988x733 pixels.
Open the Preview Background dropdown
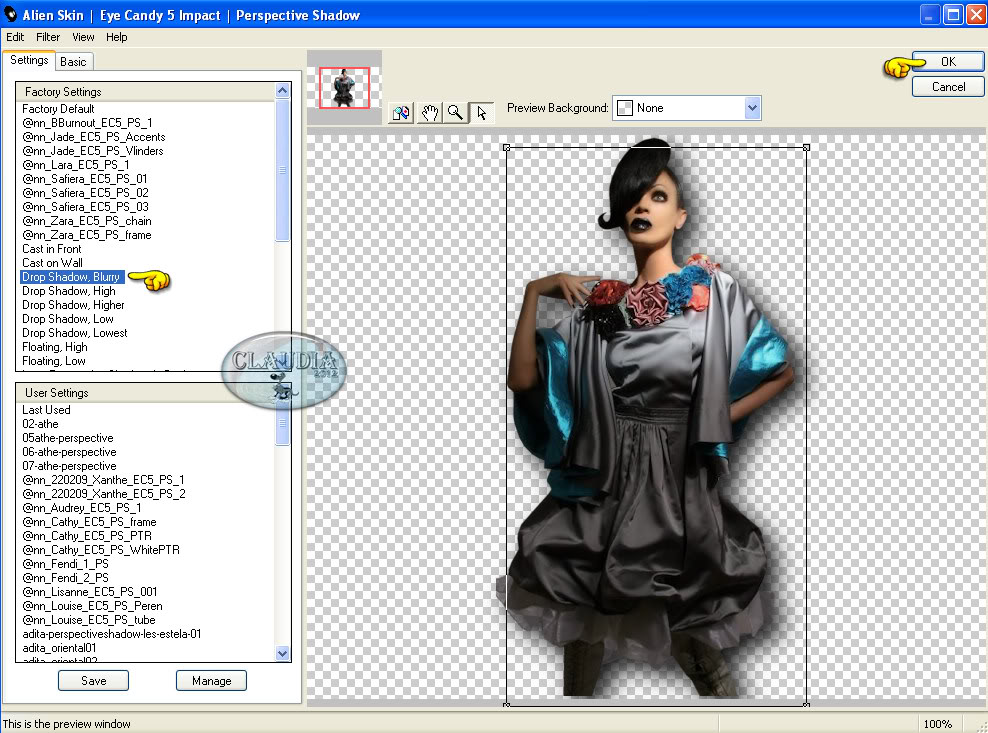[x=752, y=108]
